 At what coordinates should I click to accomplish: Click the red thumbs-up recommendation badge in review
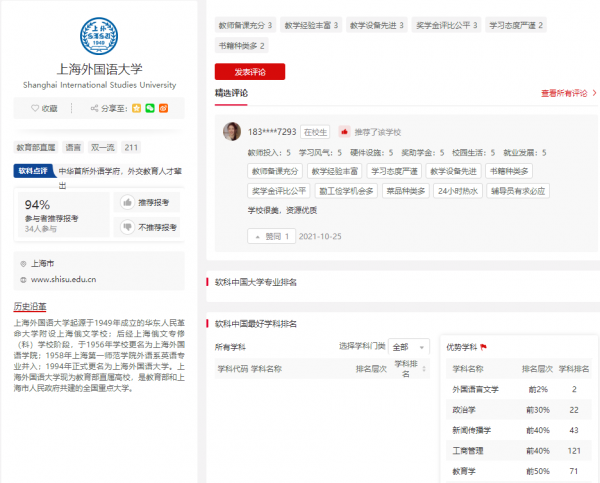click(344, 132)
